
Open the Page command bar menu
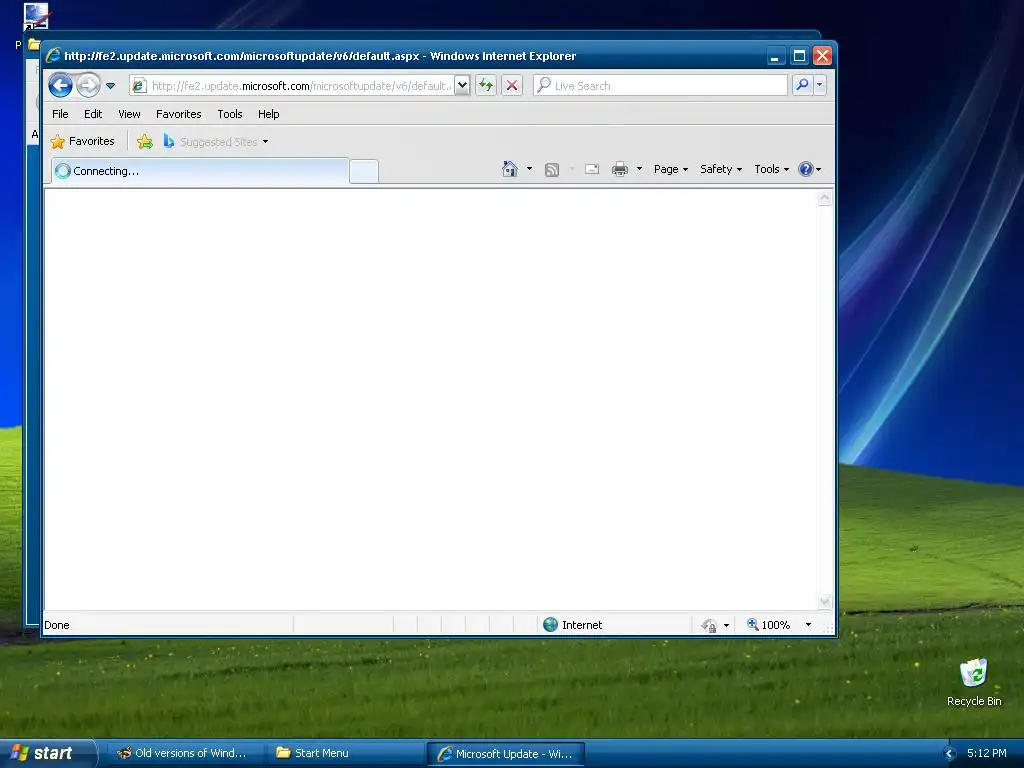[x=671, y=169]
